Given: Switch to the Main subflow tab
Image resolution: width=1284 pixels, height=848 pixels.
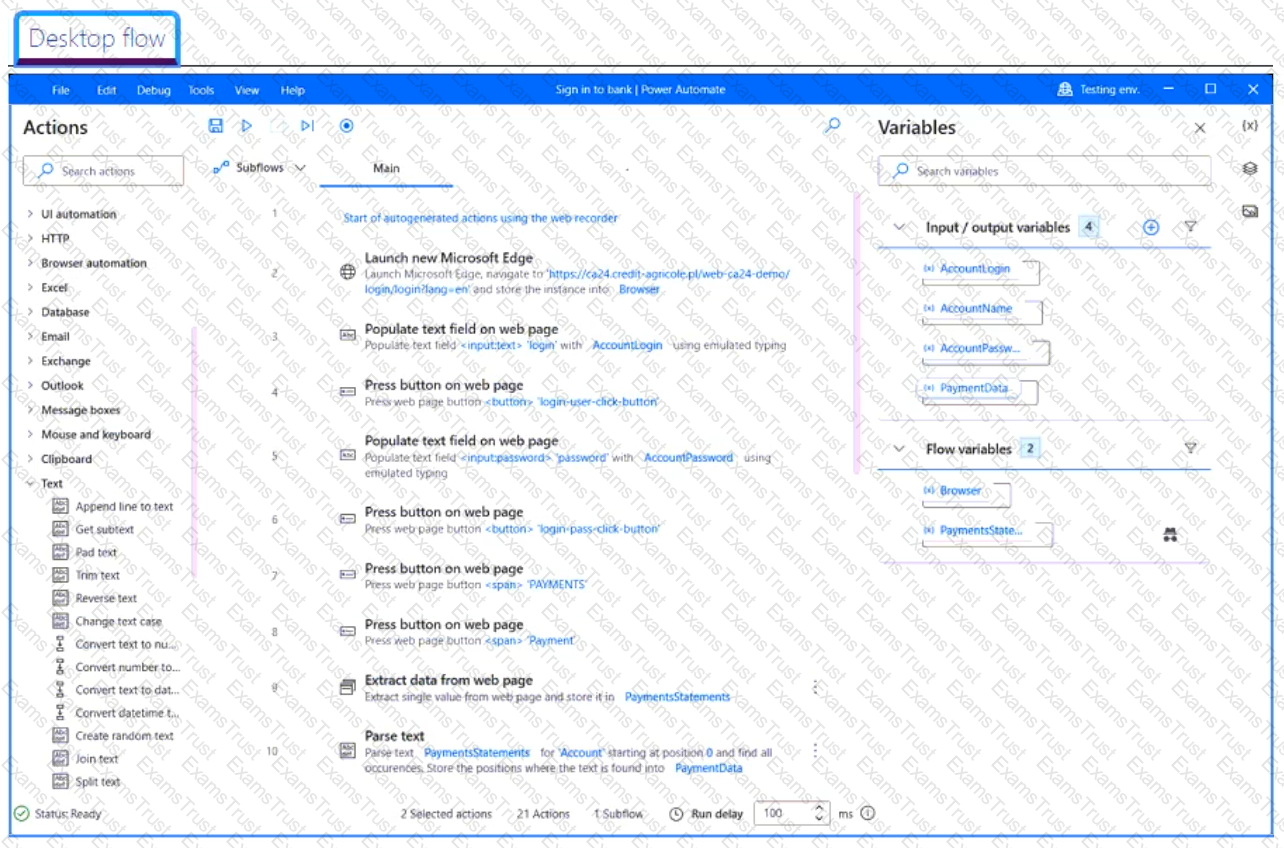Looking at the screenshot, I should 386,168.
